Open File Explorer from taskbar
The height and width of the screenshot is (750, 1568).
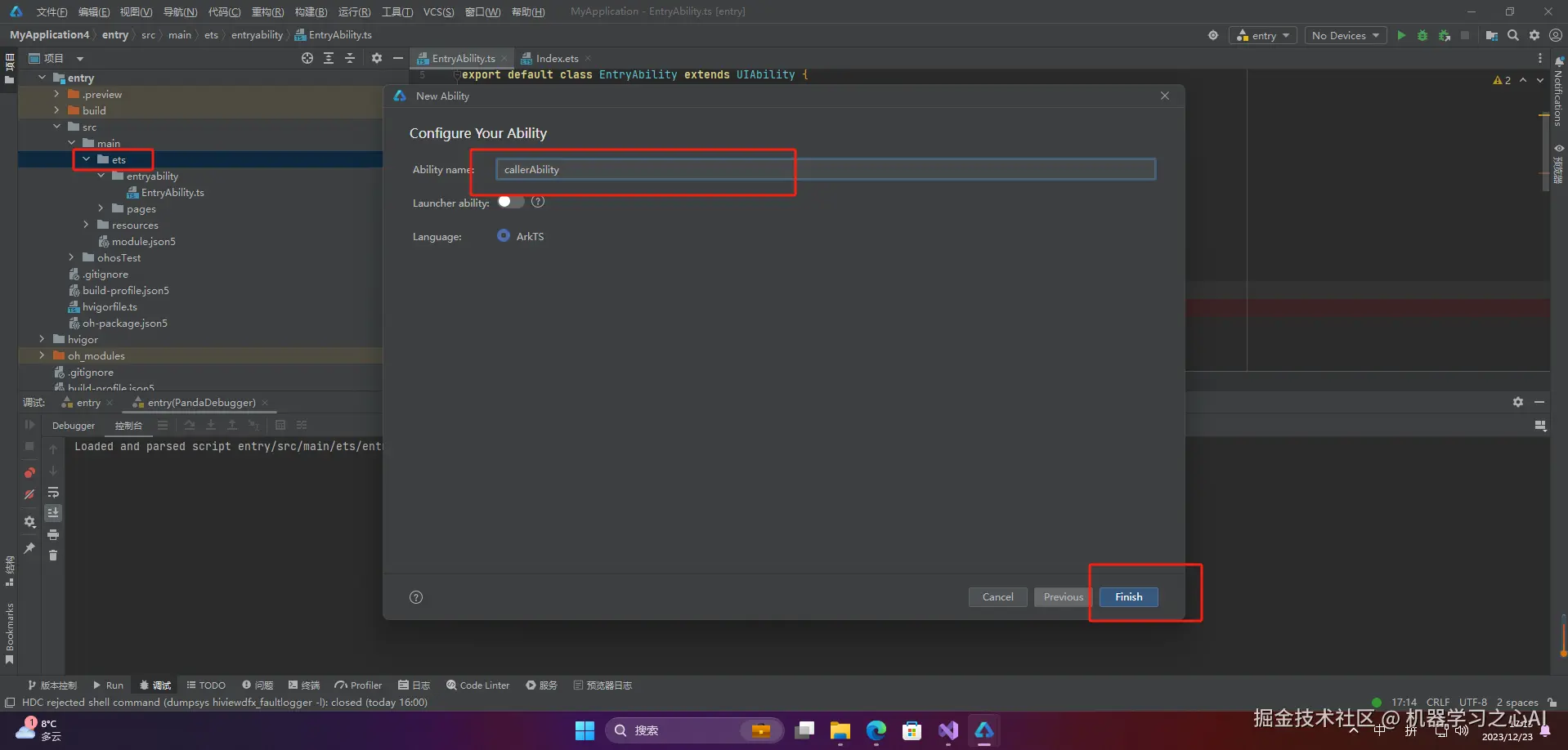(840, 730)
